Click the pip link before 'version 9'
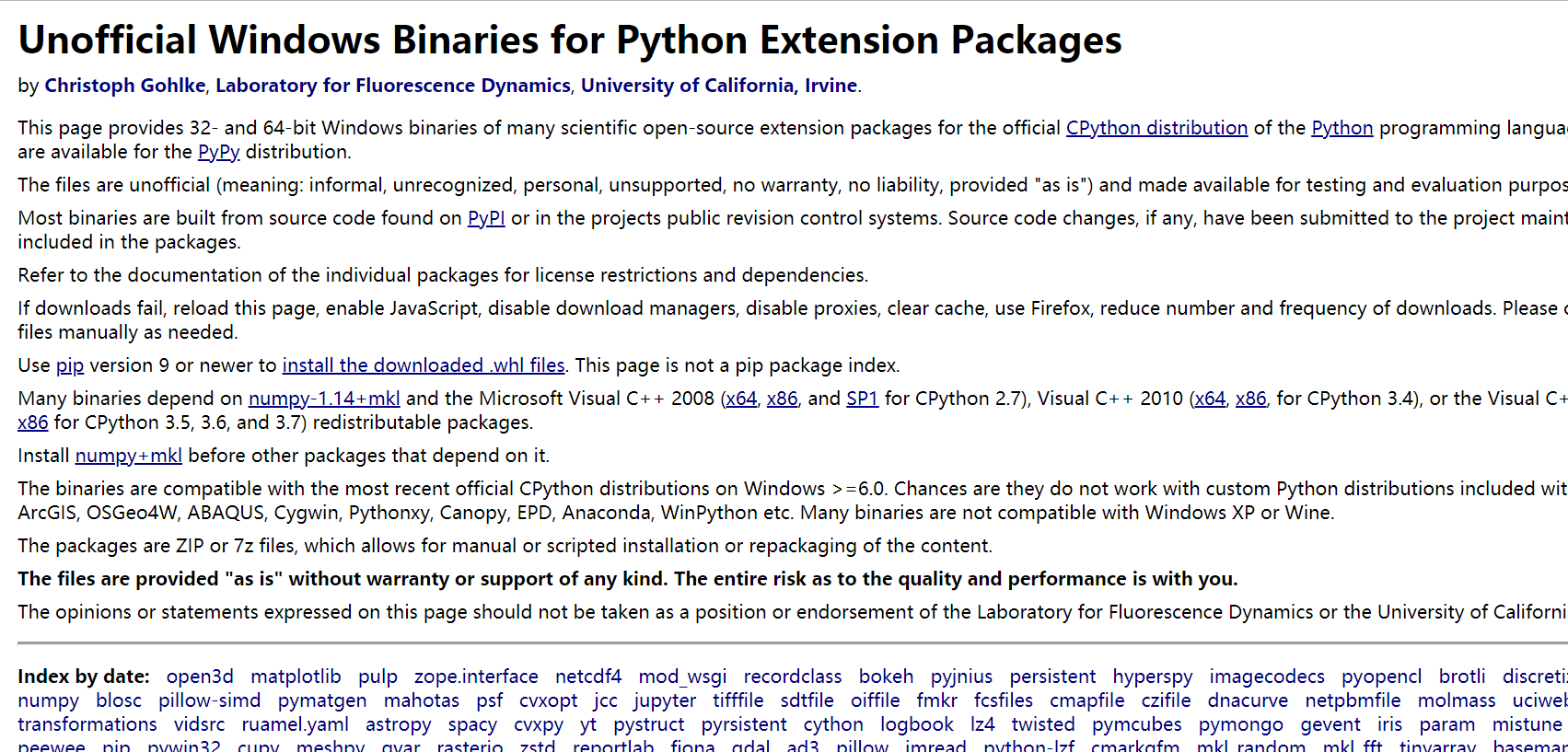 (x=70, y=365)
